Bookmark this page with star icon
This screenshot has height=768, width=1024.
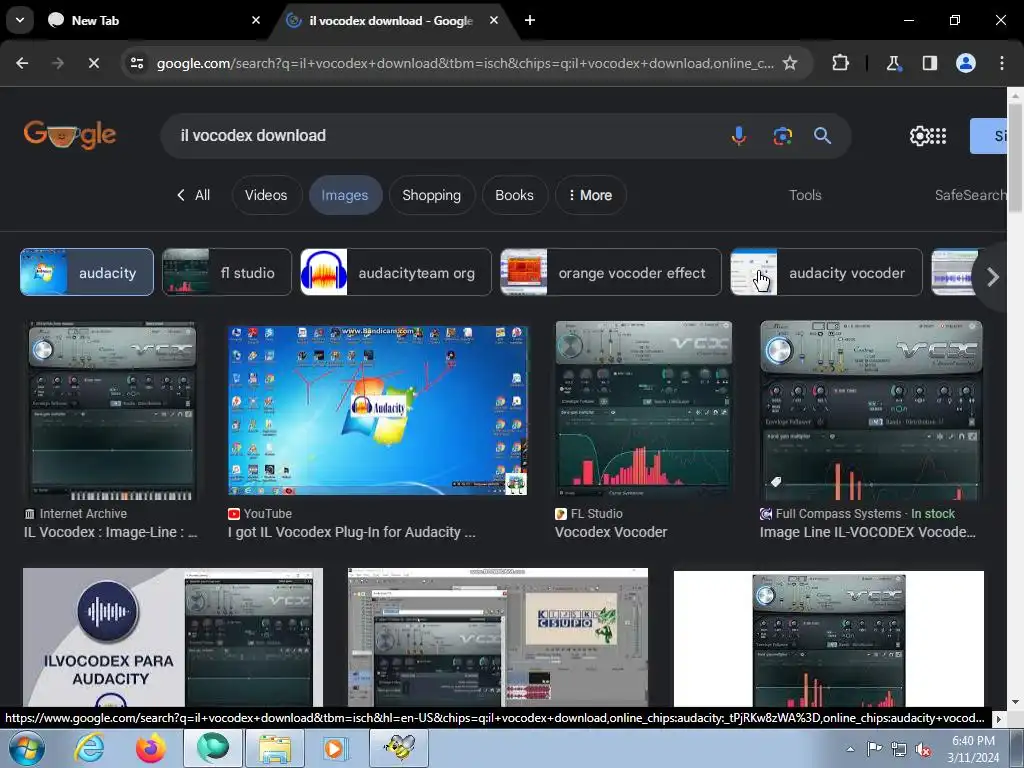coord(790,63)
